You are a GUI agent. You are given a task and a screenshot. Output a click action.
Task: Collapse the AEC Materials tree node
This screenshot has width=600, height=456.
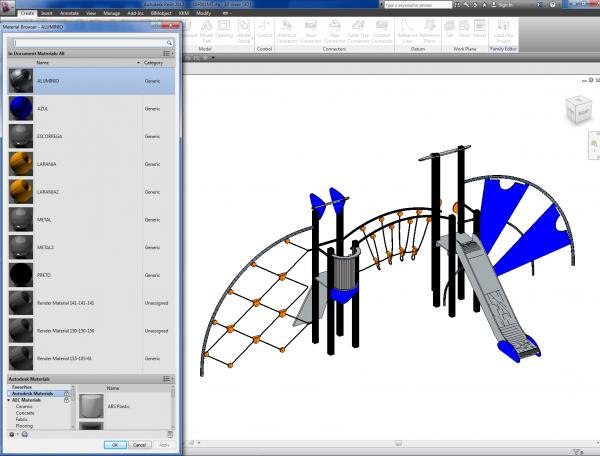8,400
